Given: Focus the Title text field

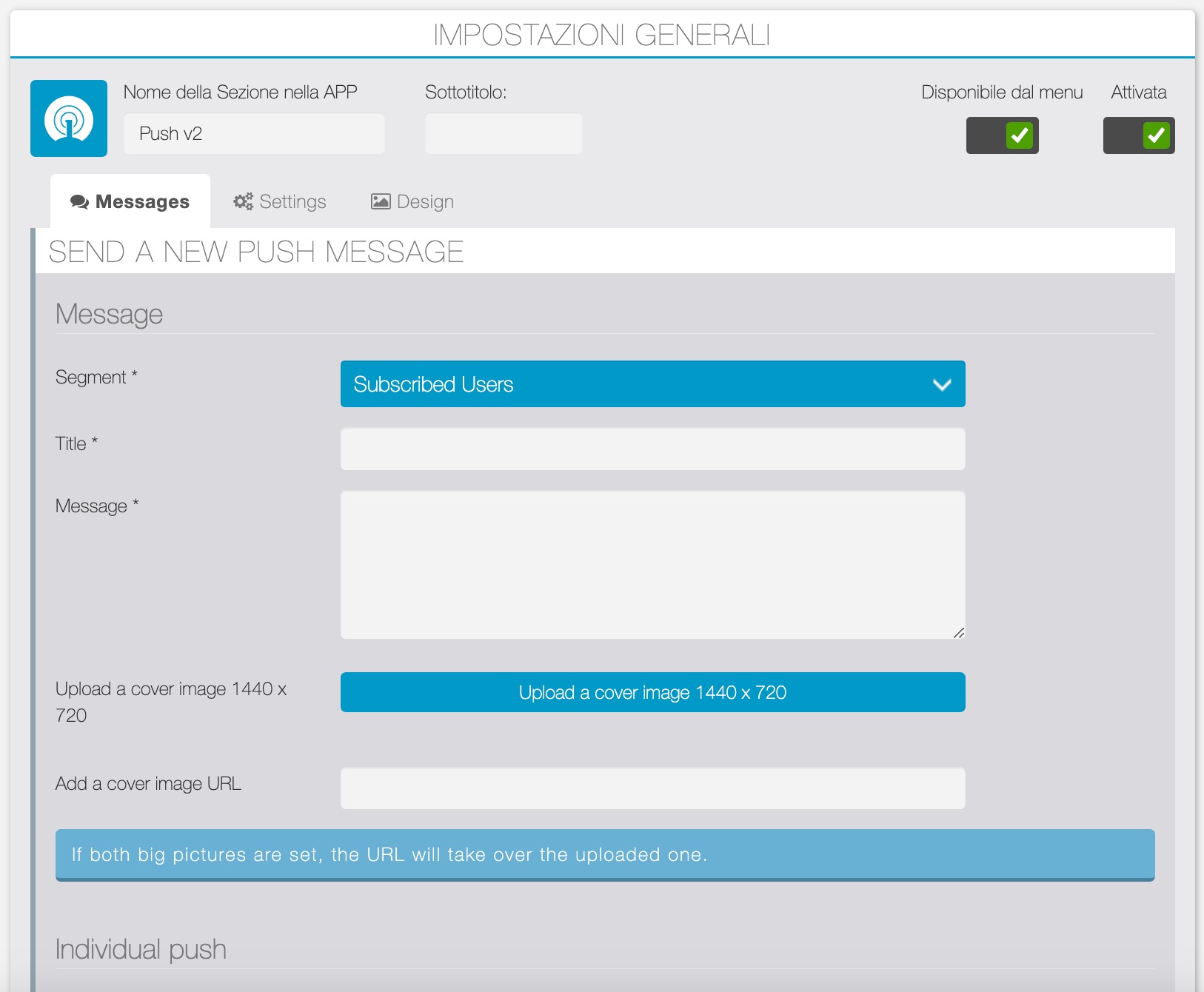Looking at the screenshot, I should 652,449.
